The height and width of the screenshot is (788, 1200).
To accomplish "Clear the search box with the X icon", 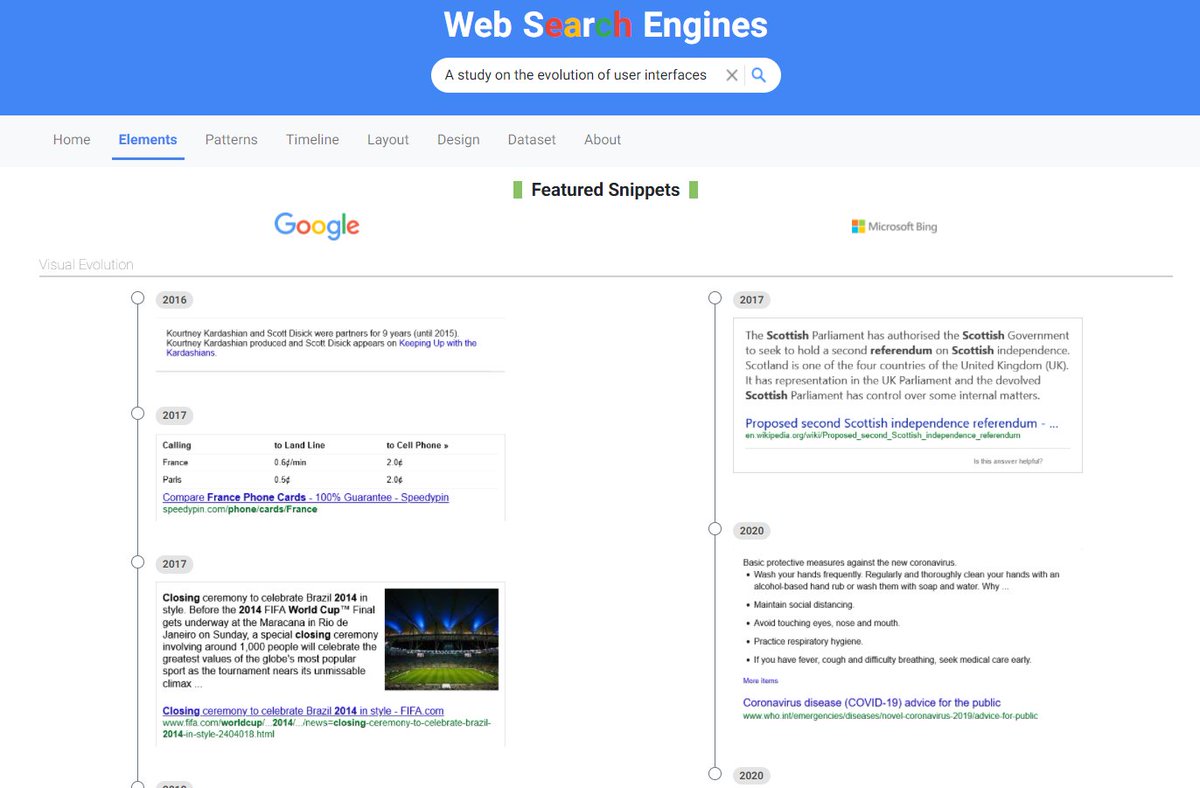I will [732, 75].
